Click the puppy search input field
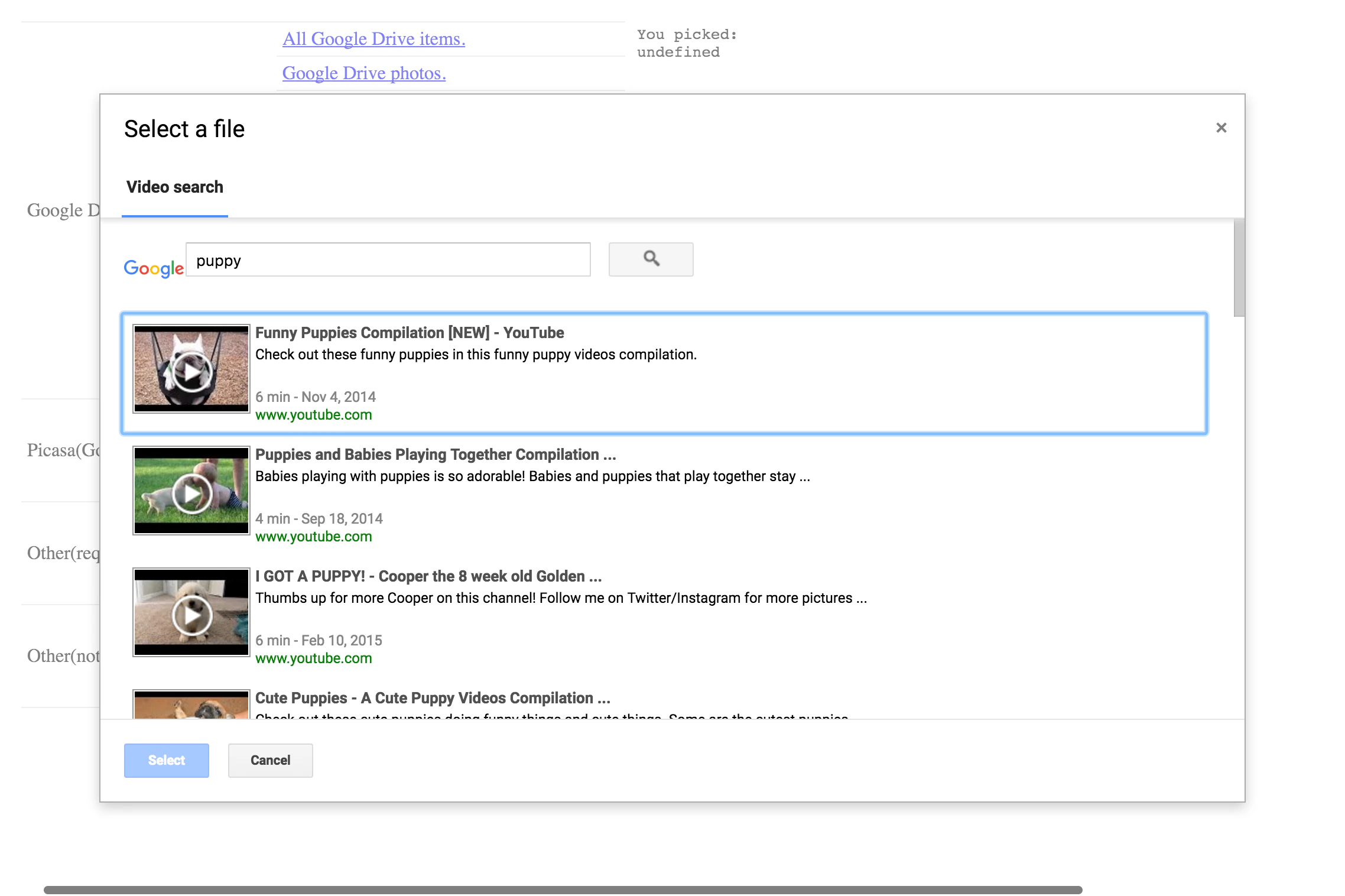 pos(388,259)
